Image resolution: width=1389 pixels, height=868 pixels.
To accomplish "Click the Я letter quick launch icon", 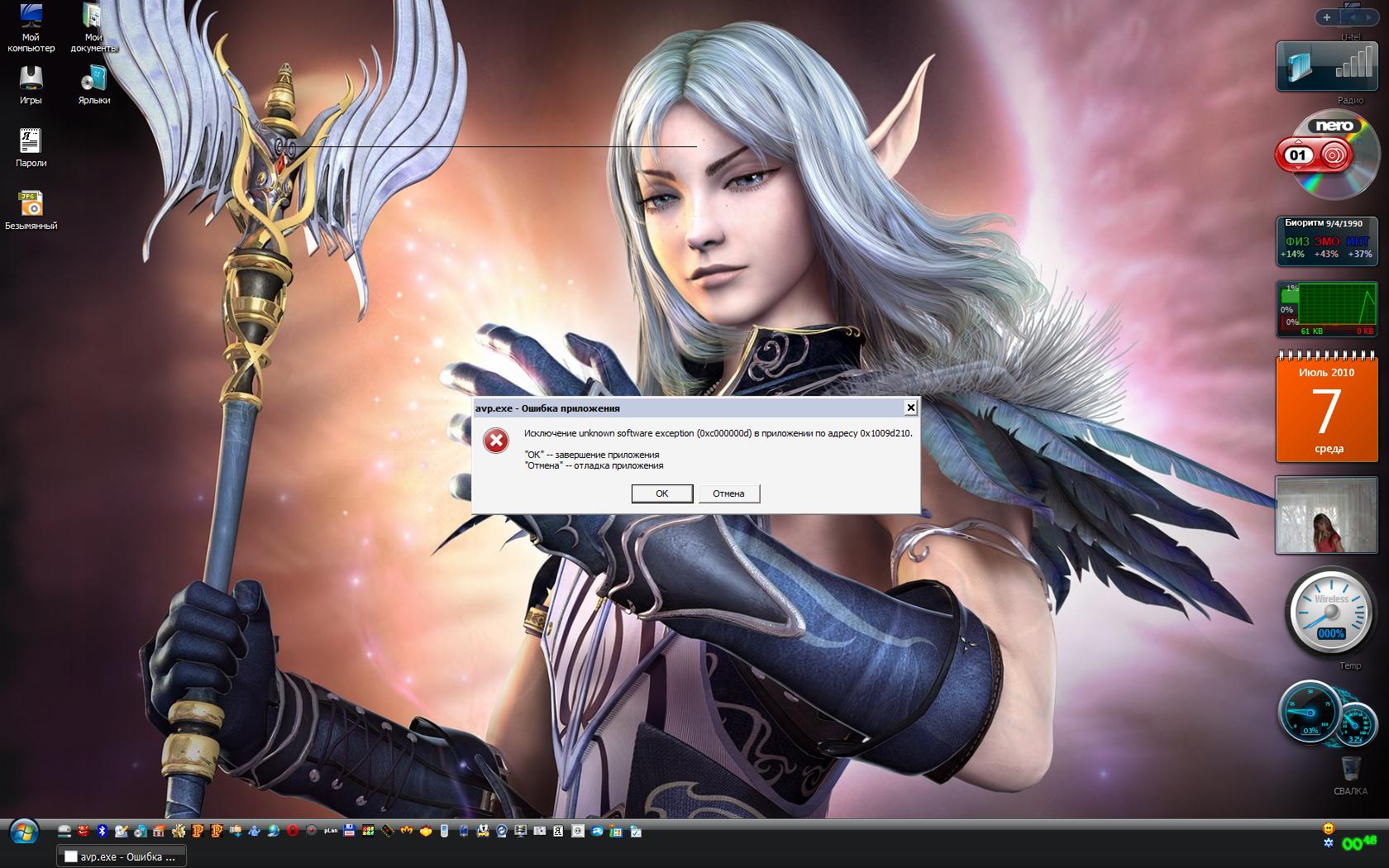I will click(558, 831).
